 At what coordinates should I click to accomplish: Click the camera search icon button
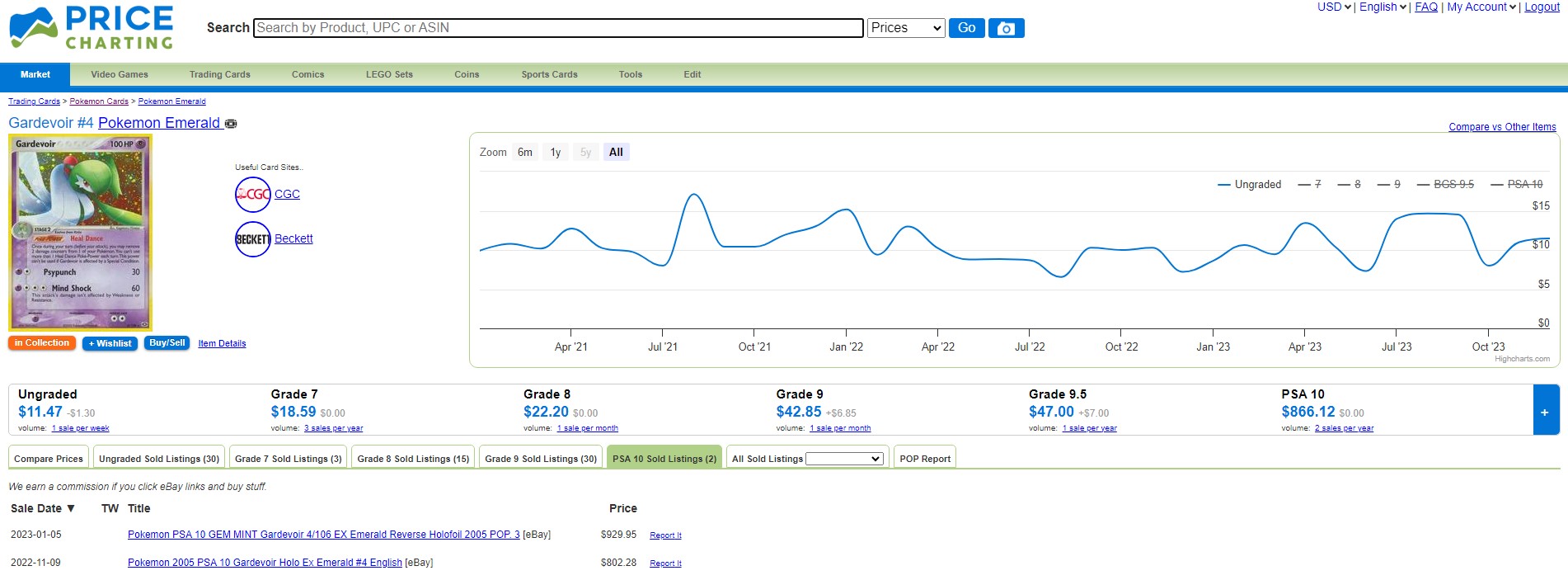1006,28
